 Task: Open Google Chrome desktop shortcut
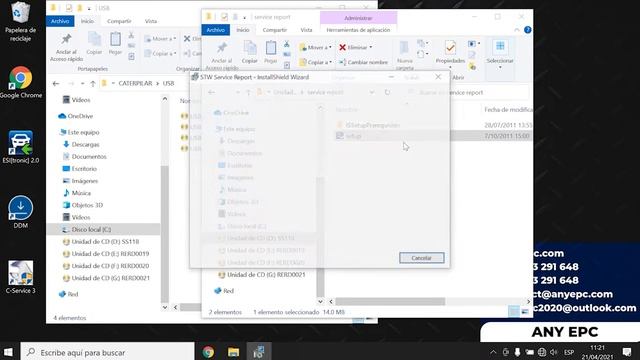20,82
